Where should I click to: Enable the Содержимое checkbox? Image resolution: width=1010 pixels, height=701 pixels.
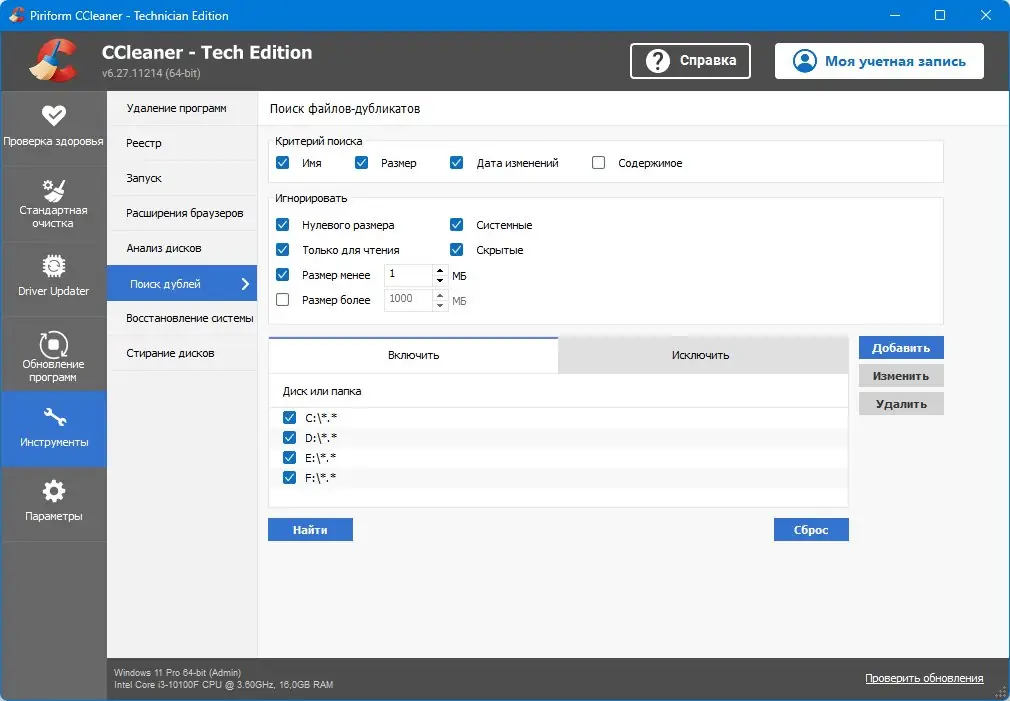pos(598,162)
